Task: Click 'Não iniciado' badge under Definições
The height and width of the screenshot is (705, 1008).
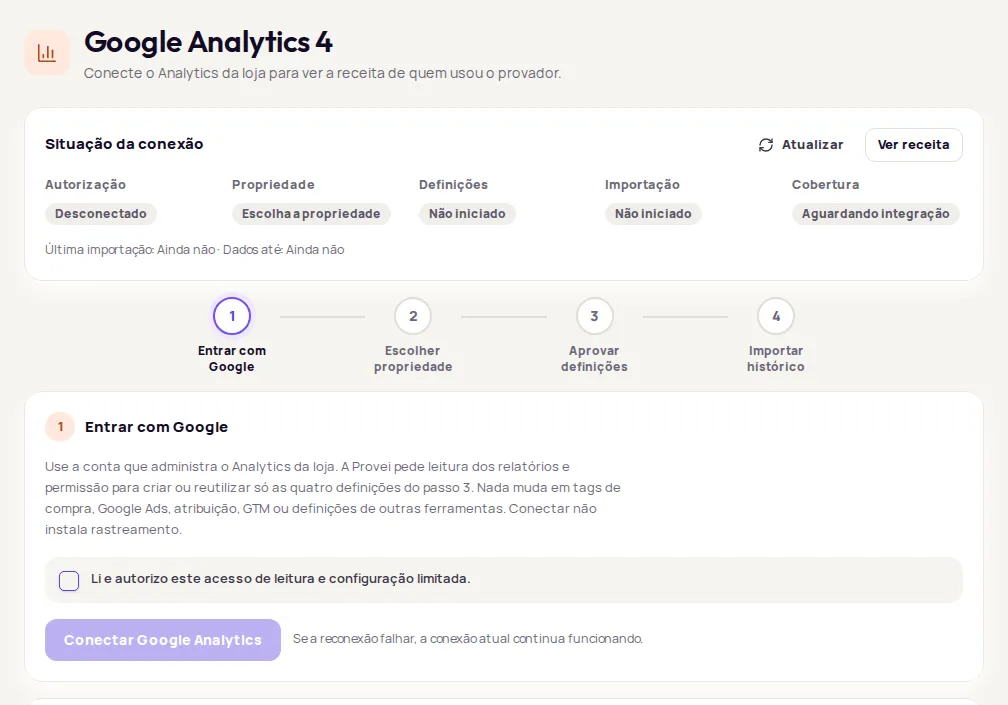Action: click(x=467, y=214)
